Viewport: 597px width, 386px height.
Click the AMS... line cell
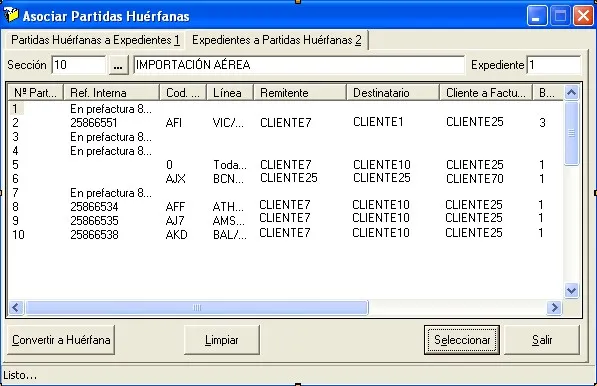coord(229,220)
